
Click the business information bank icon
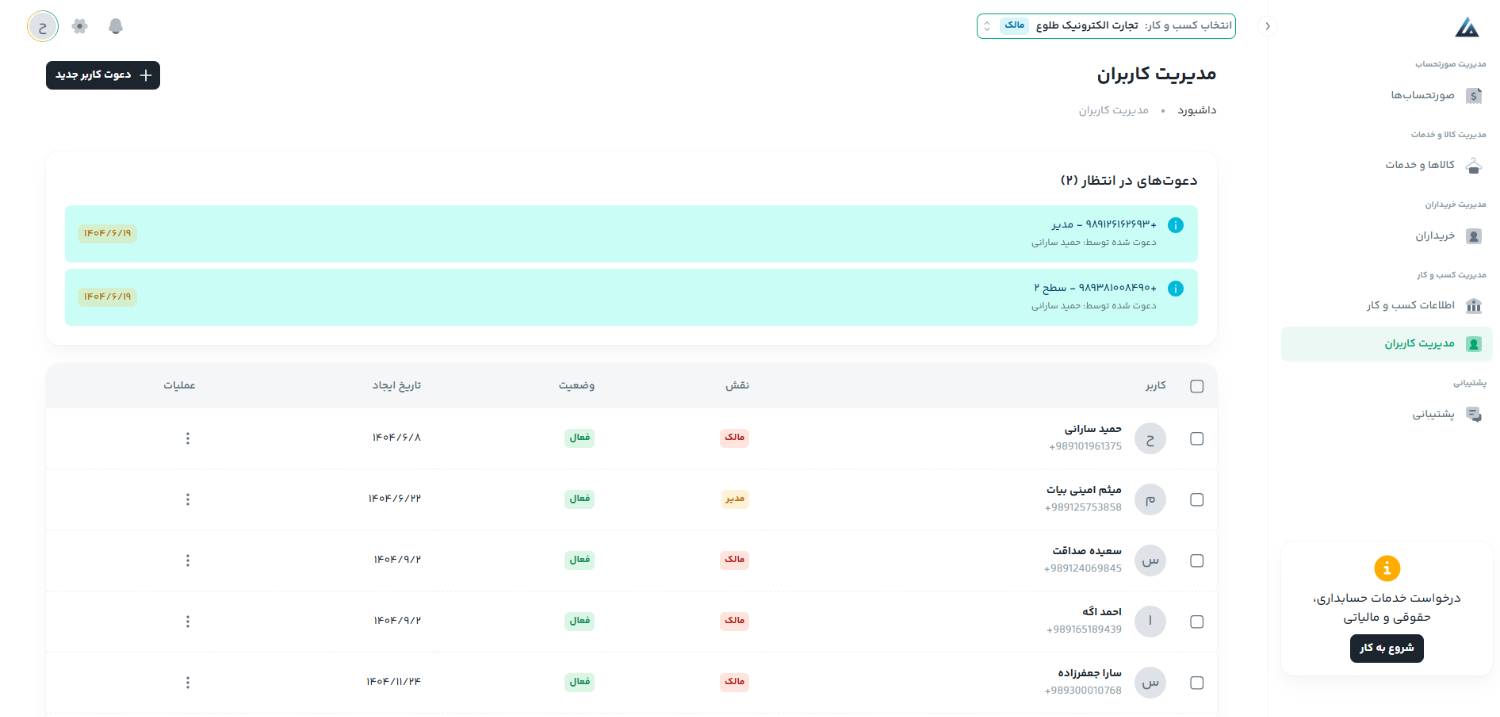[x=1473, y=306]
